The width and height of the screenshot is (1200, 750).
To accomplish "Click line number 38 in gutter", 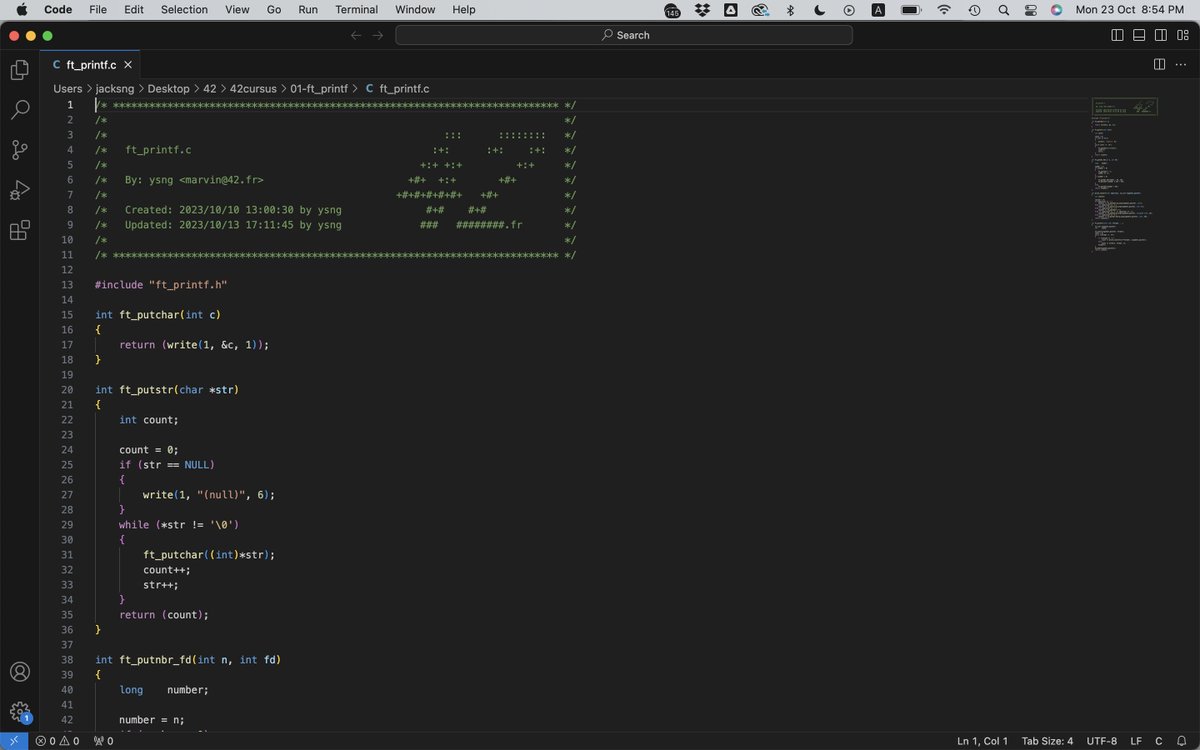I will coord(67,660).
